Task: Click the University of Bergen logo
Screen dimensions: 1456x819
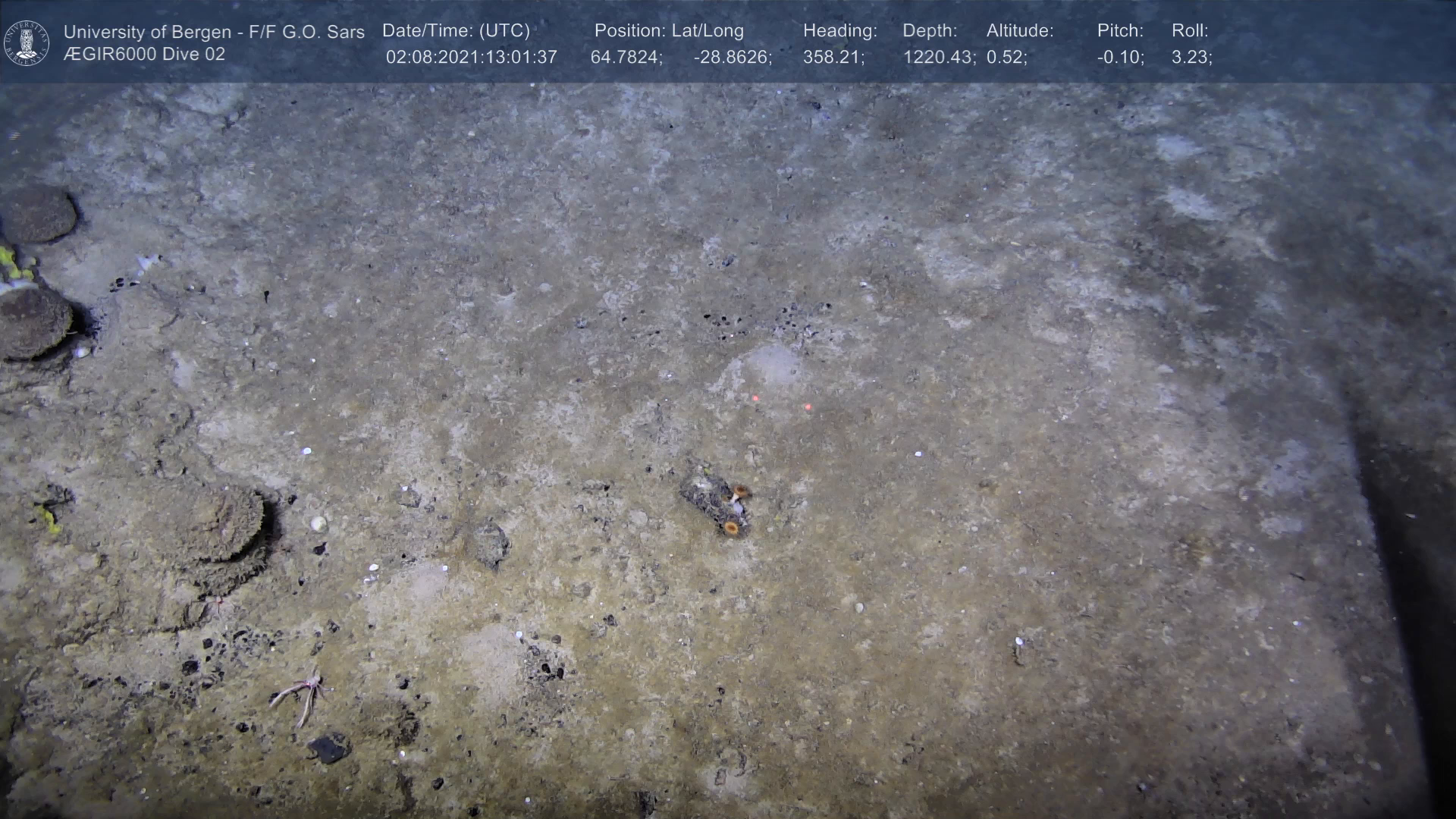Action: (x=27, y=42)
